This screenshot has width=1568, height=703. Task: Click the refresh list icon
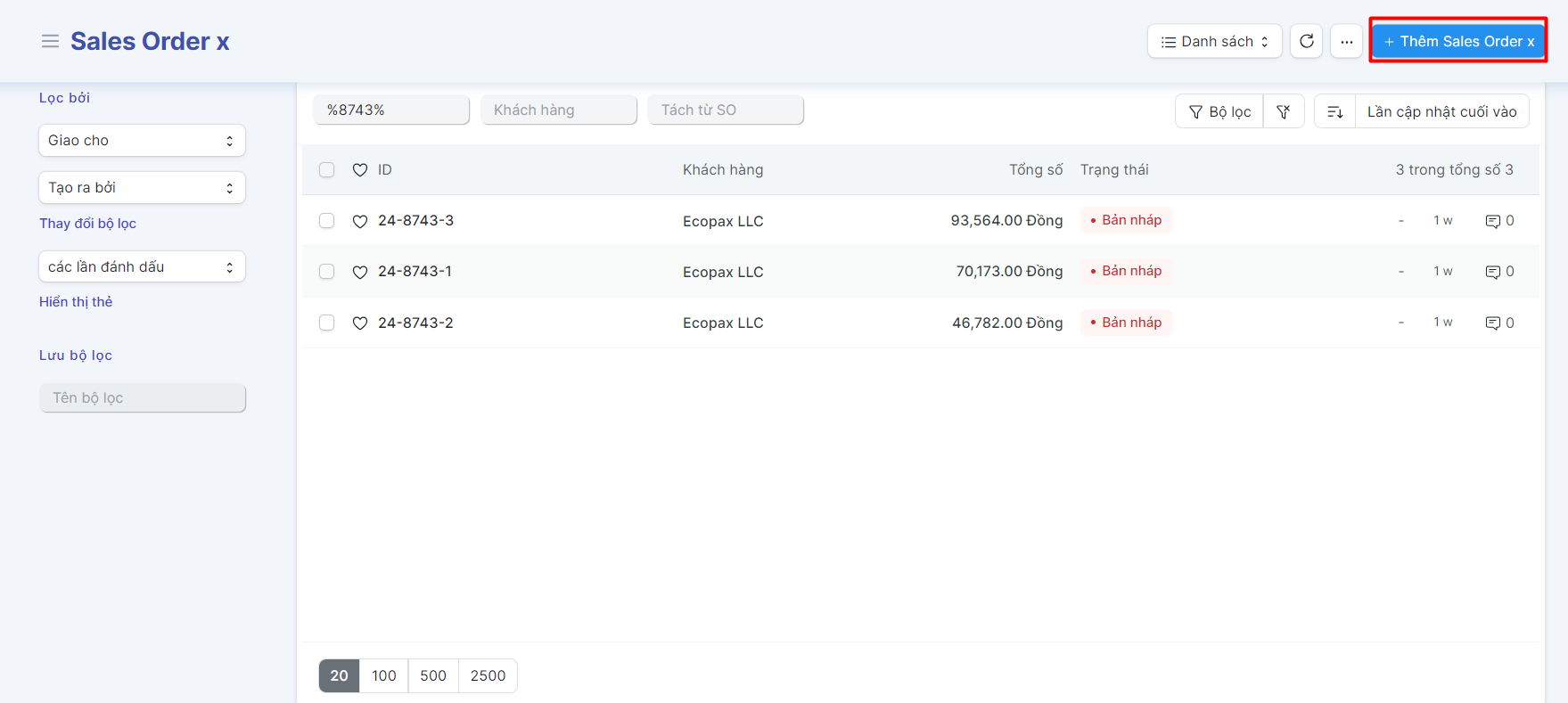[x=1306, y=41]
